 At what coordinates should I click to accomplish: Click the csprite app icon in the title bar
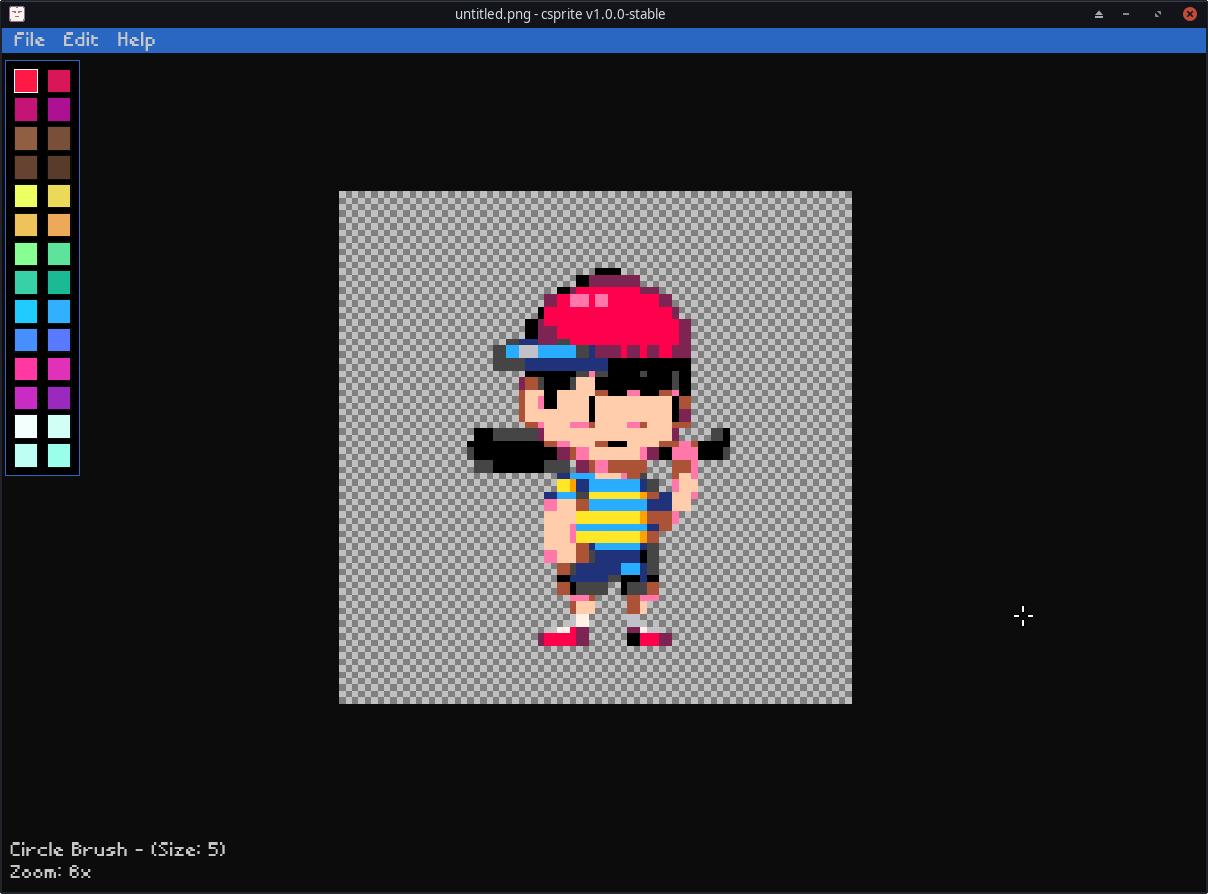[x=17, y=14]
